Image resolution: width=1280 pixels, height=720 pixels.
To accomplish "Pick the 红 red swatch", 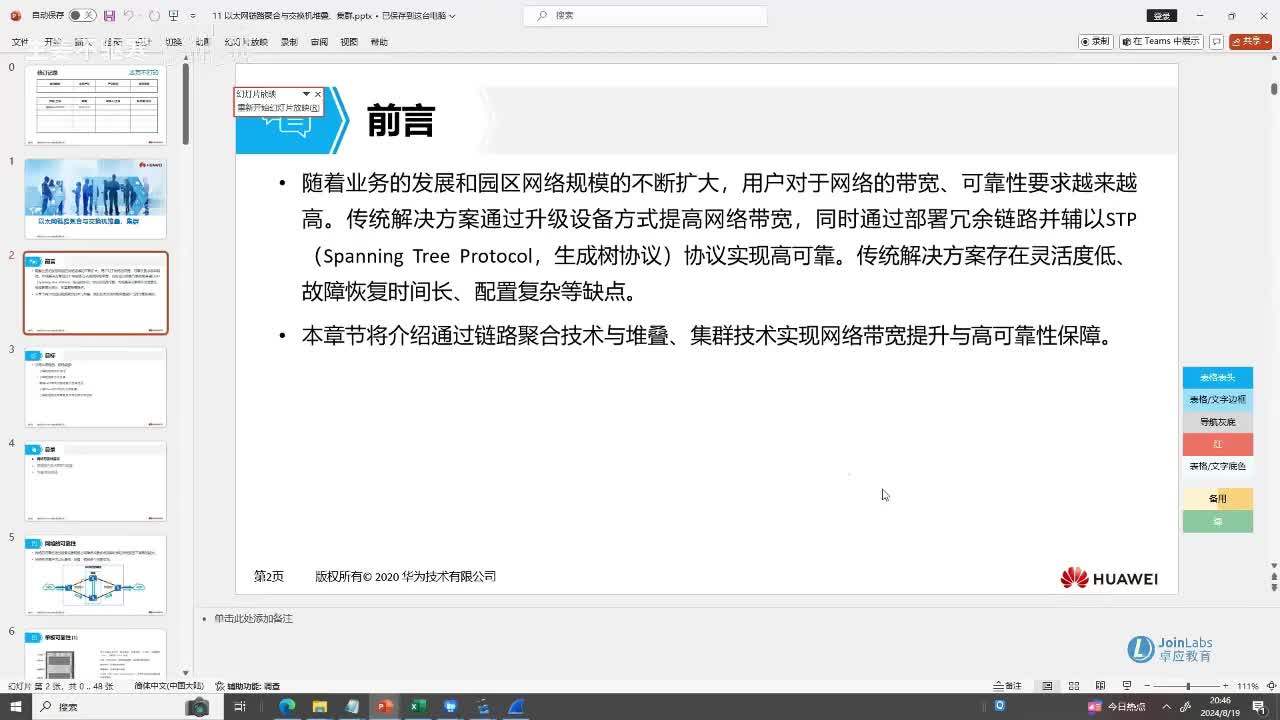I will 1217,444.
